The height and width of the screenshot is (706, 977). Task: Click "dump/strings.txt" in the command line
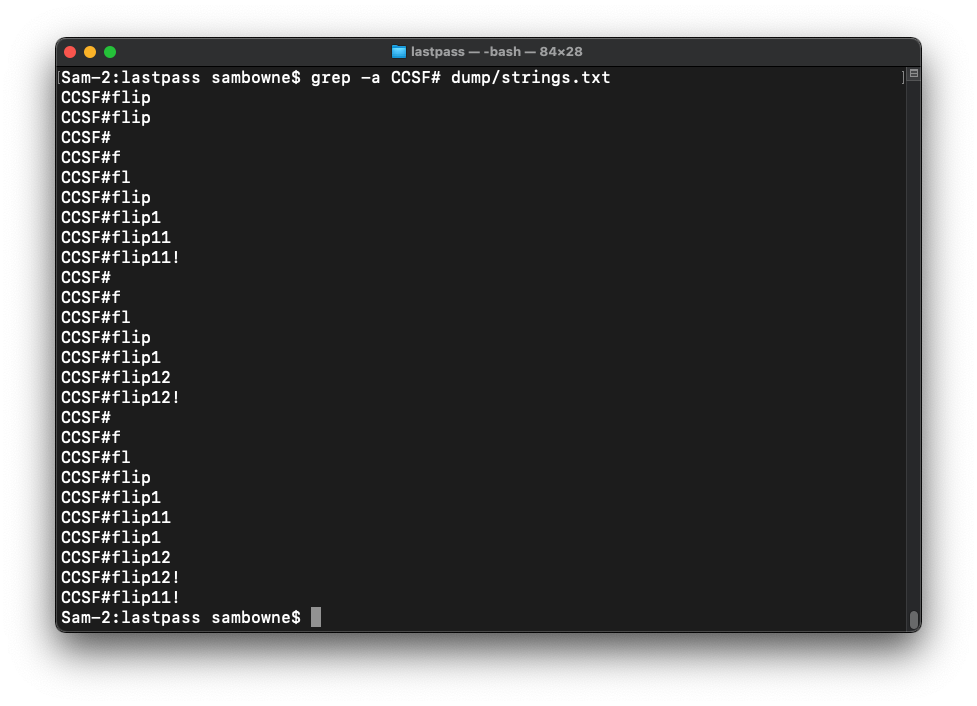coord(530,77)
